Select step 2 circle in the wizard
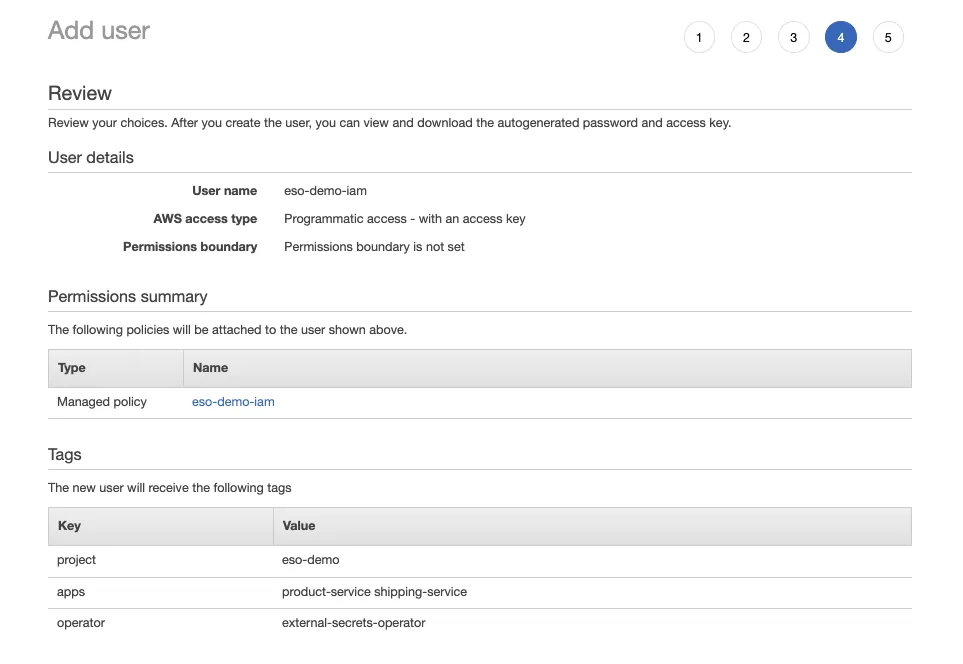 click(746, 36)
